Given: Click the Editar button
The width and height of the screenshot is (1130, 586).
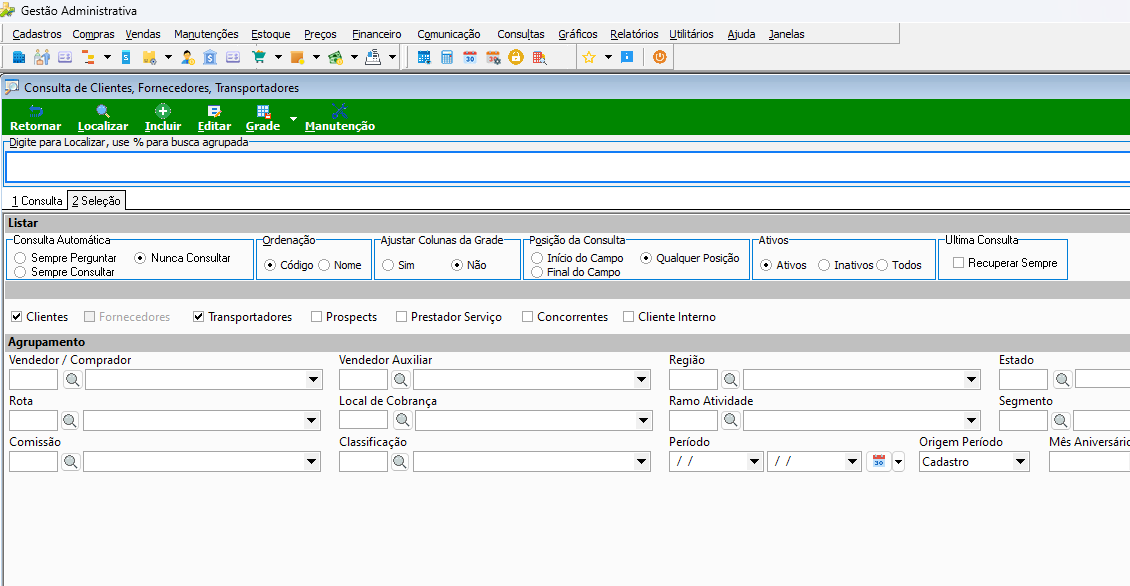Looking at the screenshot, I should click(214, 118).
